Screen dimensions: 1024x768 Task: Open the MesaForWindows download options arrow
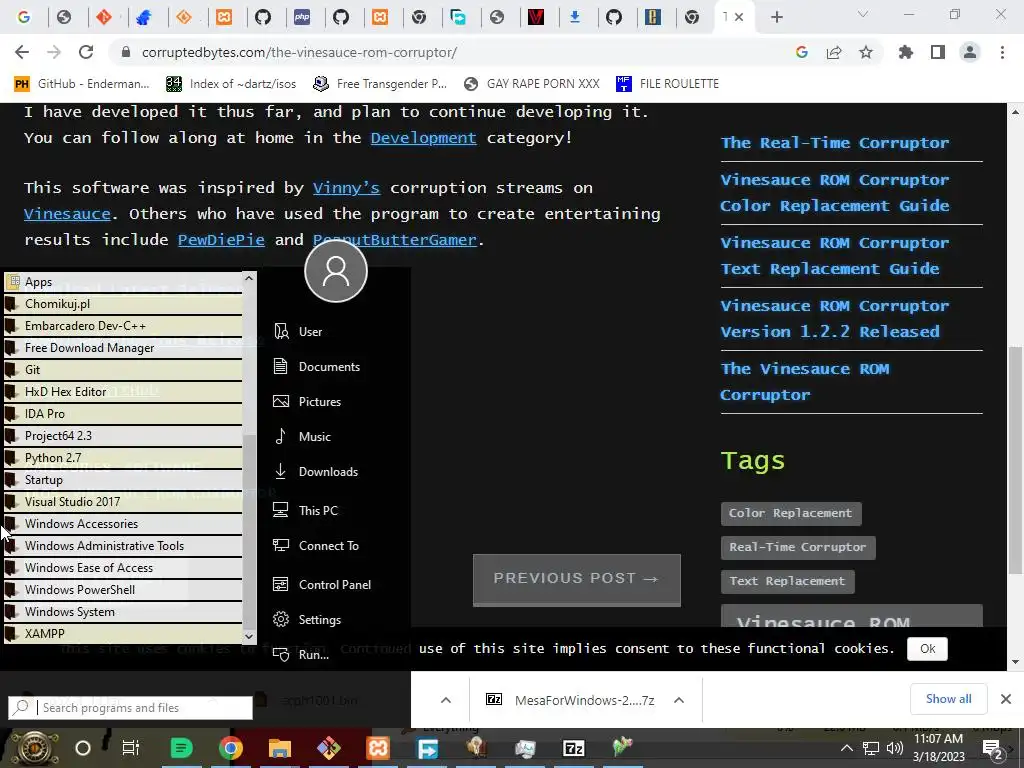[x=679, y=700]
